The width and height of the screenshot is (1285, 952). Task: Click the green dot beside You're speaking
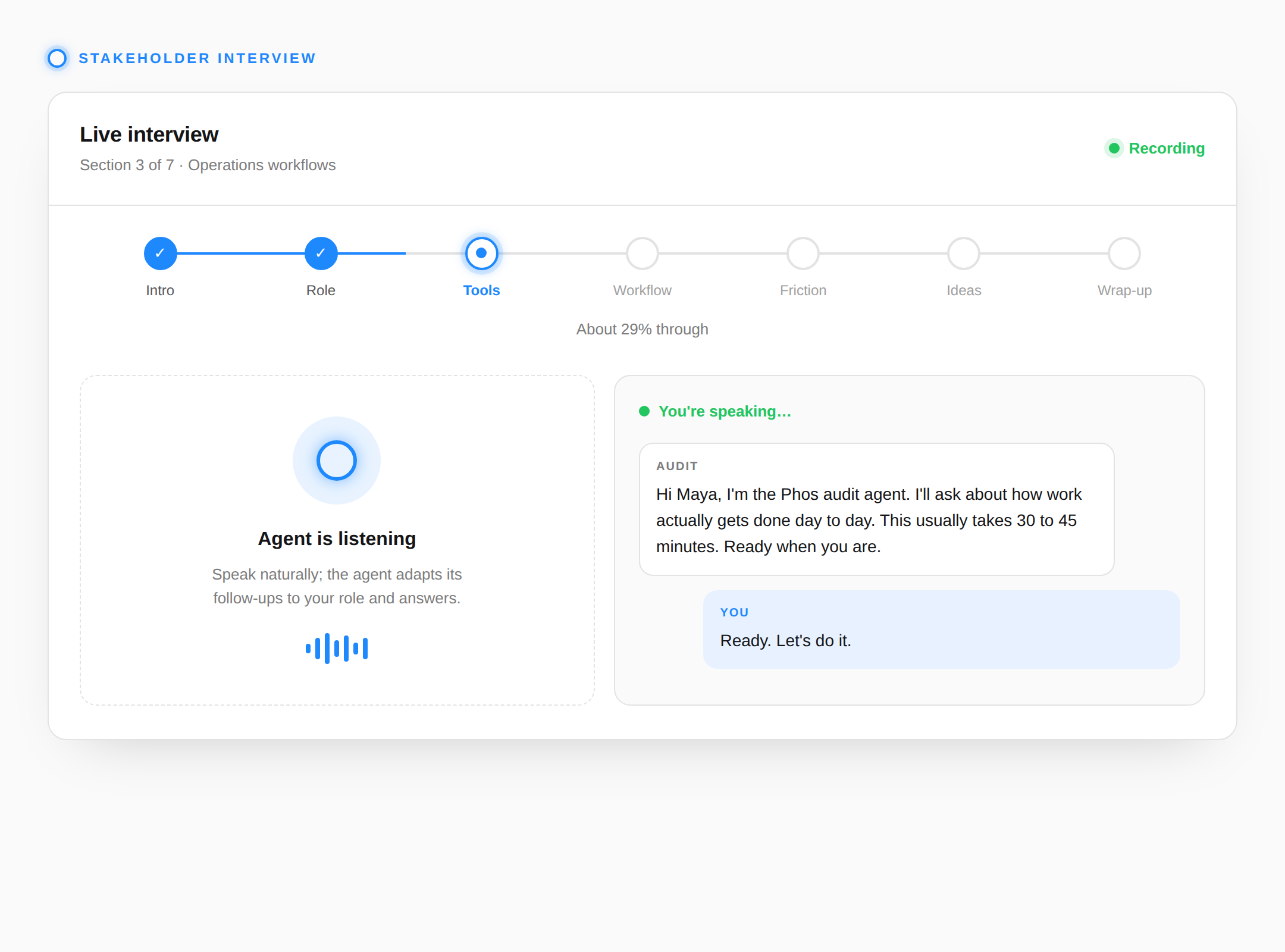[644, 411]
